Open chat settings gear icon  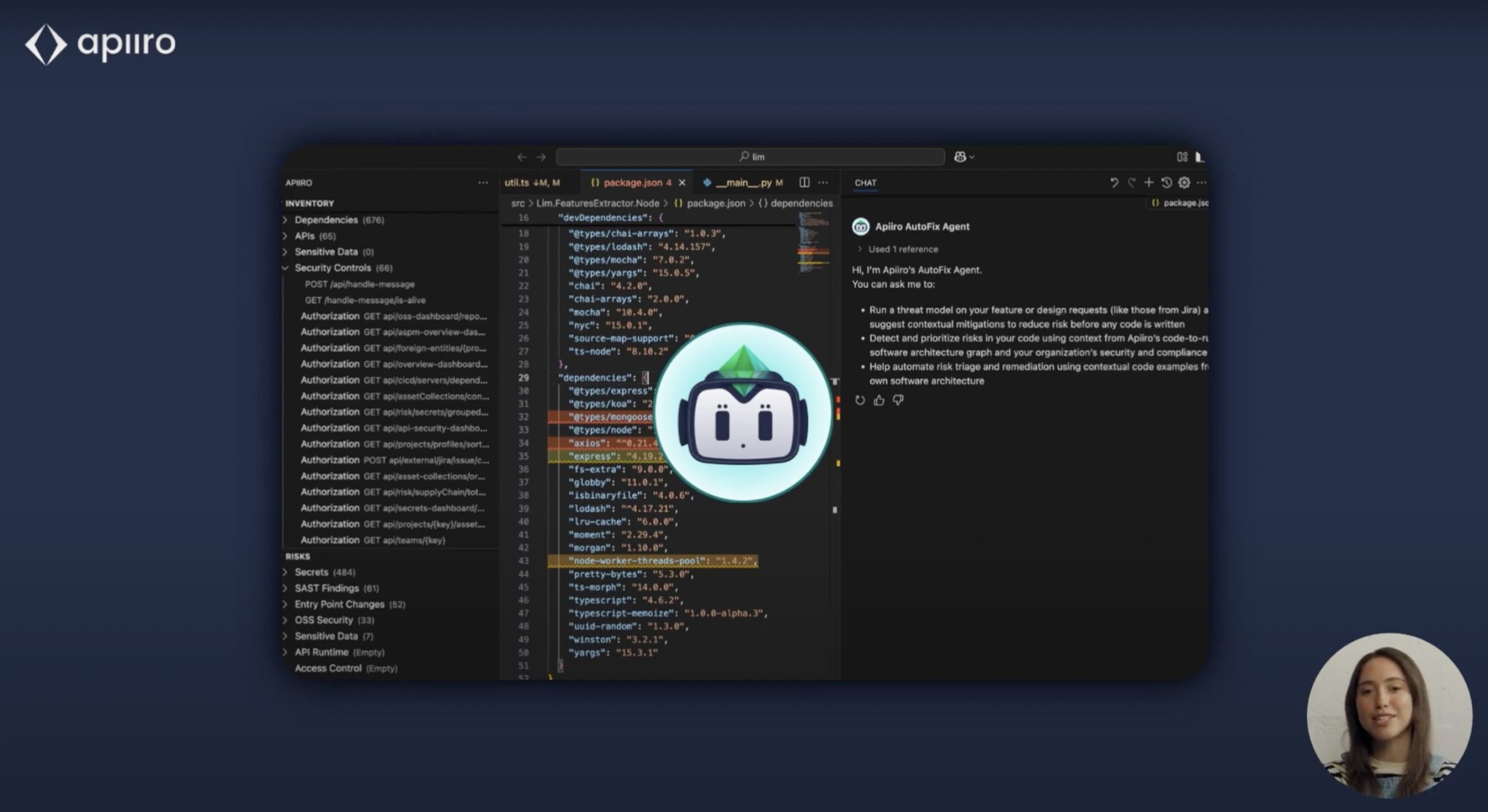1184,183
